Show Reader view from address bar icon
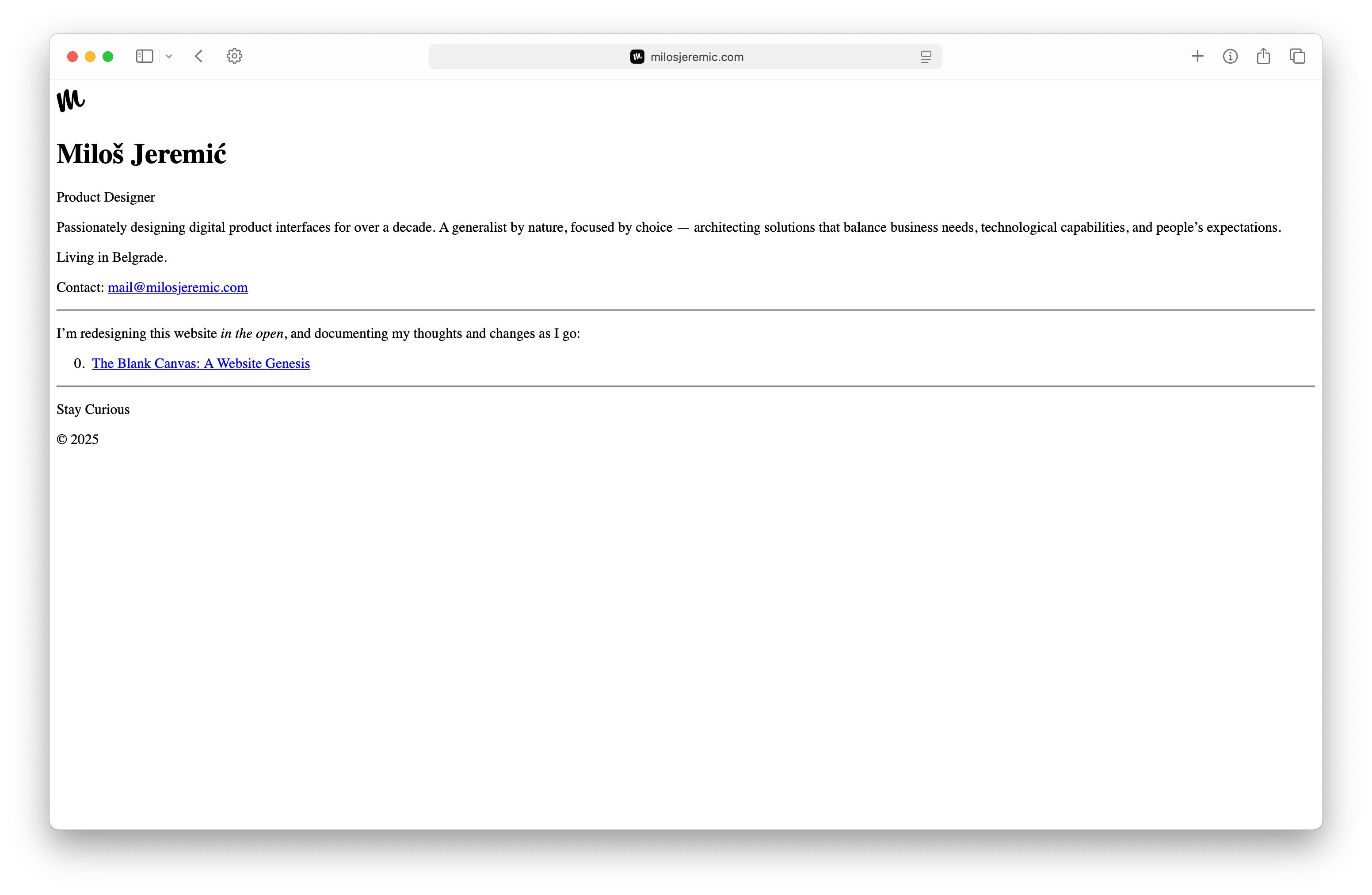The width and height of the screenshot is (1372, 895). 926,57
